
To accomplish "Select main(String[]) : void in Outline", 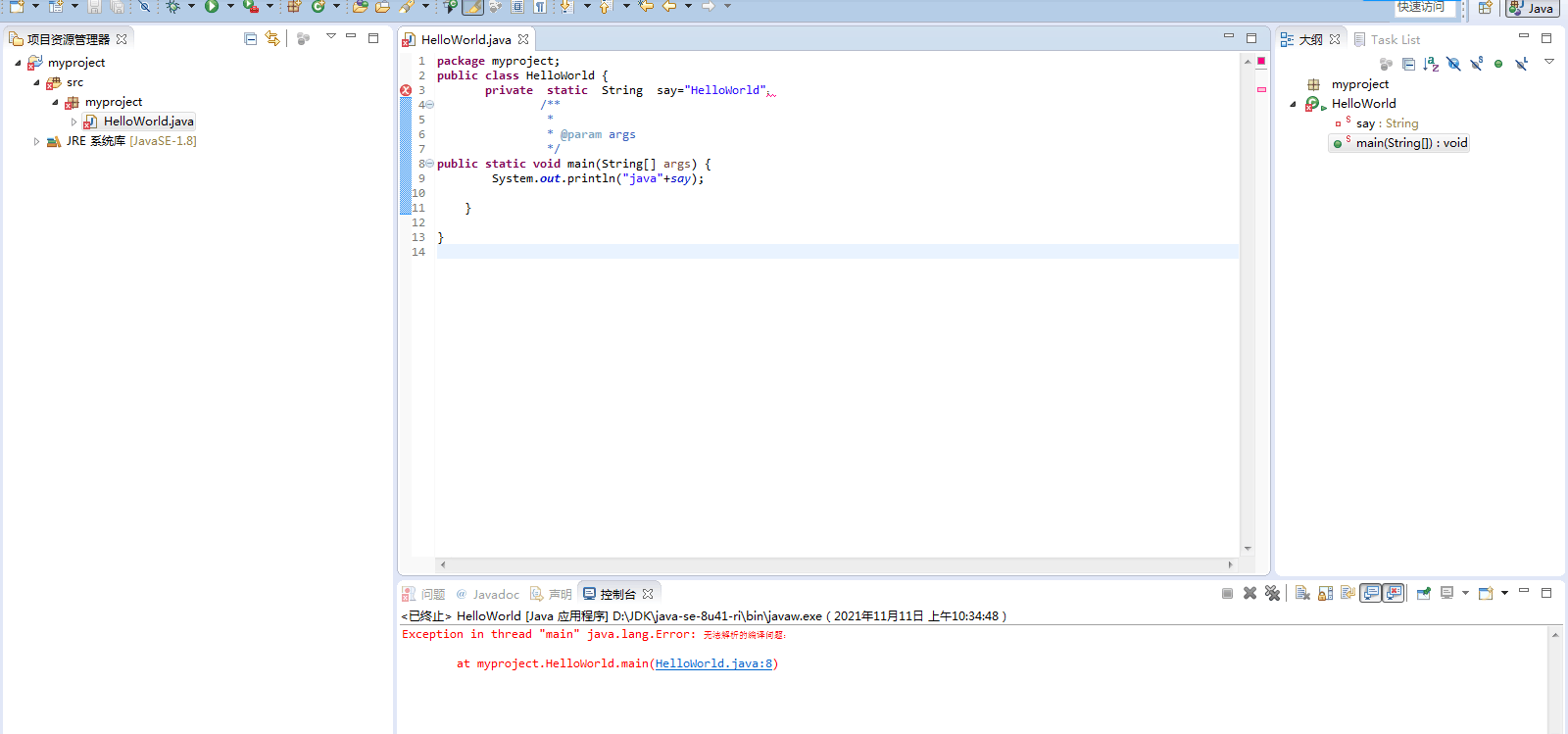I will pos(1399,143).
